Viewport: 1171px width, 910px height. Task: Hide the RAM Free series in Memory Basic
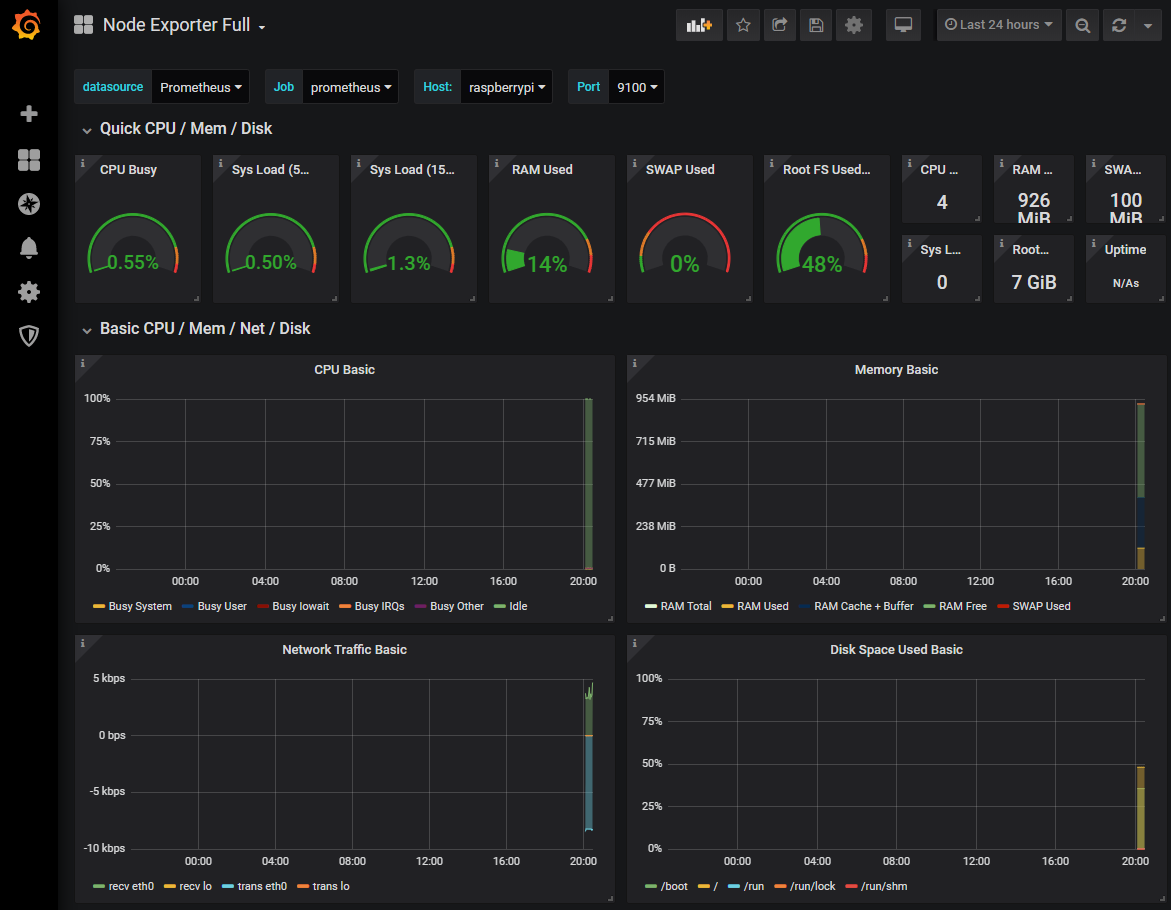point(963,606)
